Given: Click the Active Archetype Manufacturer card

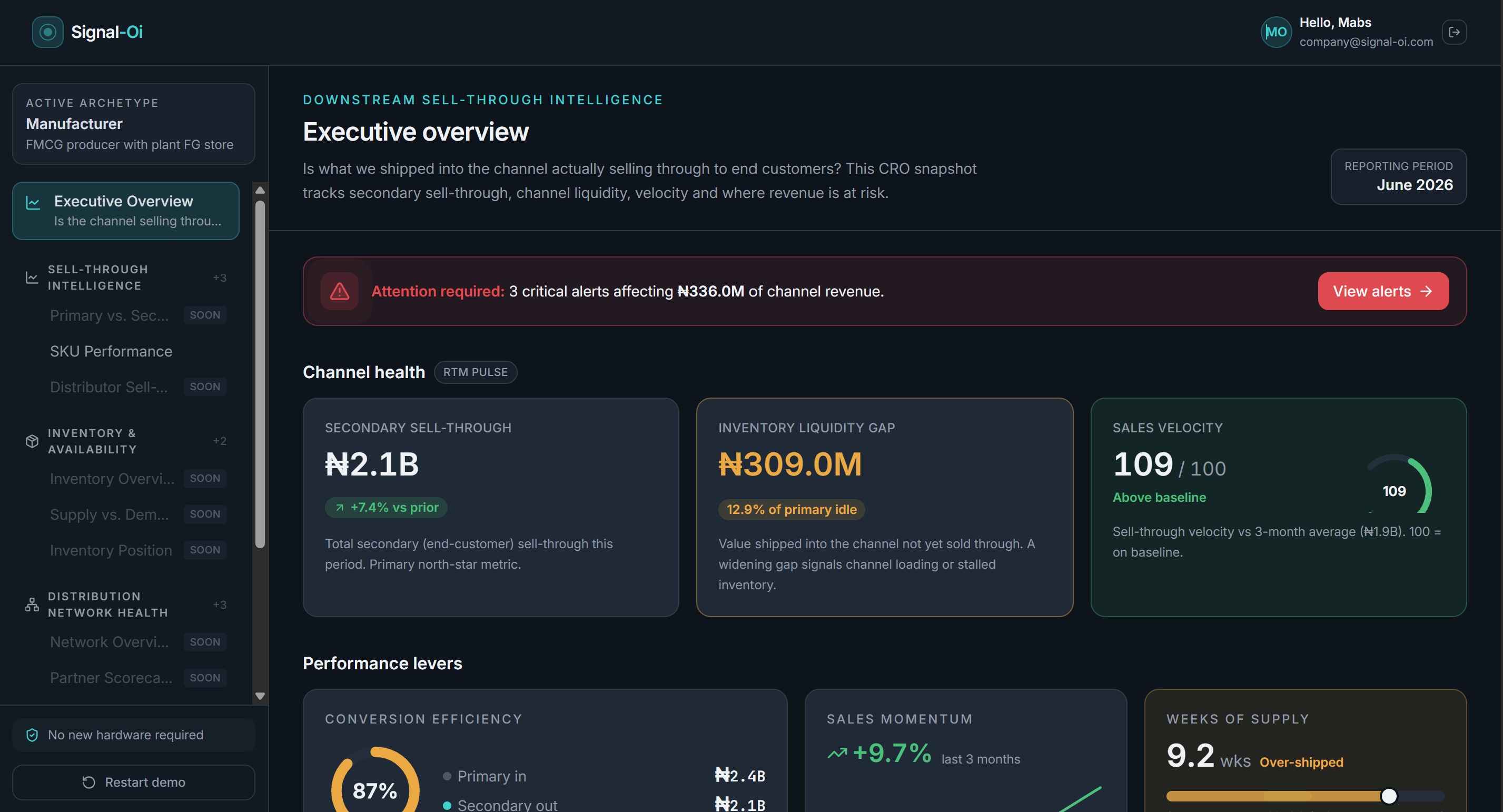Looking at the screenshot, I should [134, 124].
